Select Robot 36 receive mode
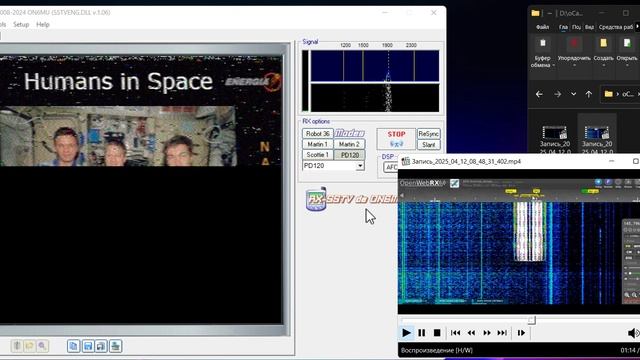 (318, 133)
